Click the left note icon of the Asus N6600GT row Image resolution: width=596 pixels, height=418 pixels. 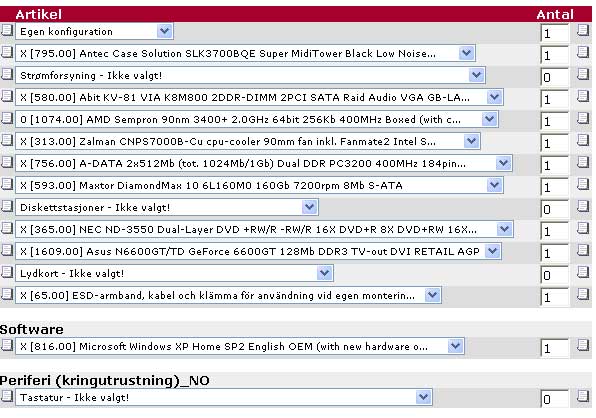coord(7,250)
